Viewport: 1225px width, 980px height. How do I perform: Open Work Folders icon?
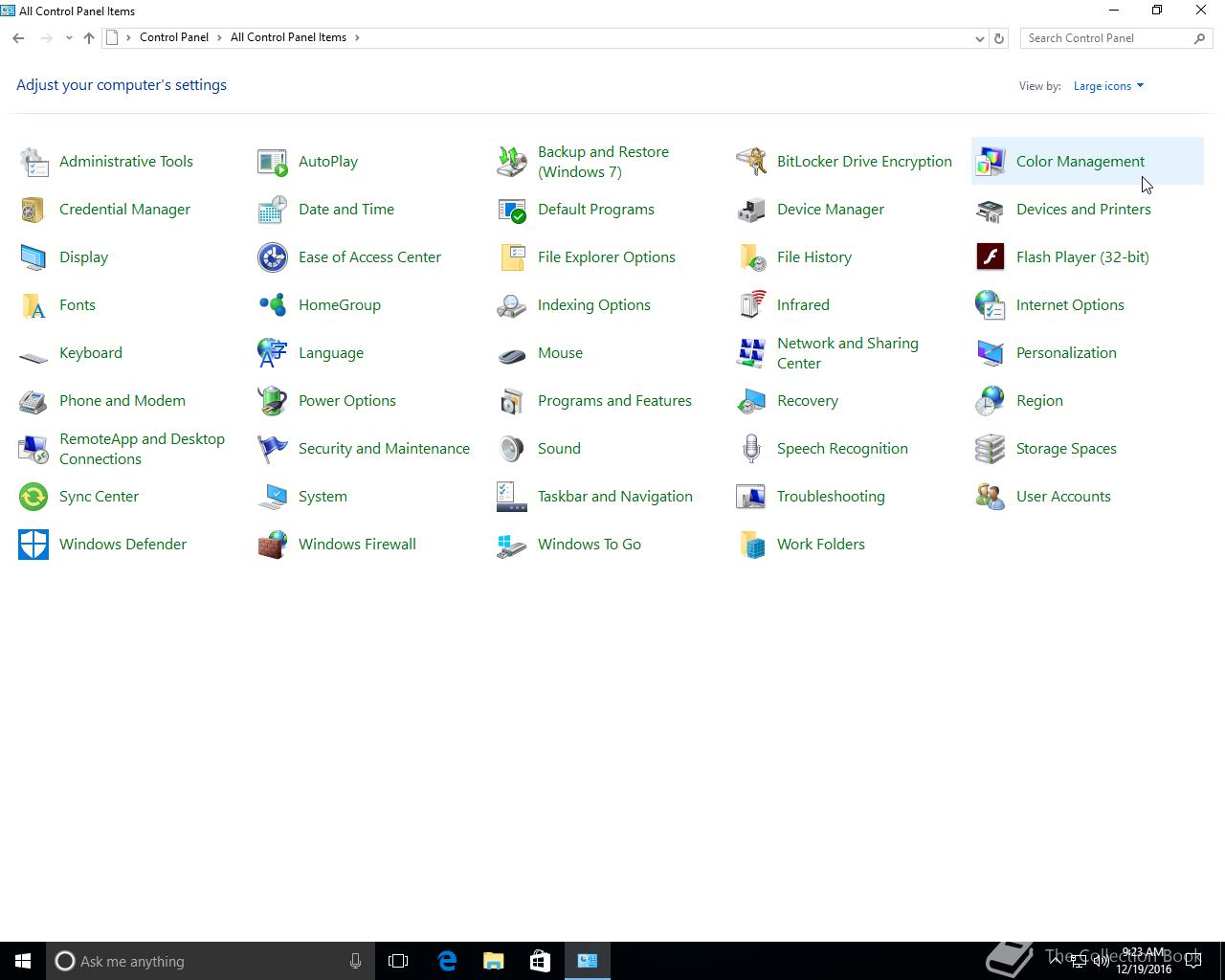[751, 545]
